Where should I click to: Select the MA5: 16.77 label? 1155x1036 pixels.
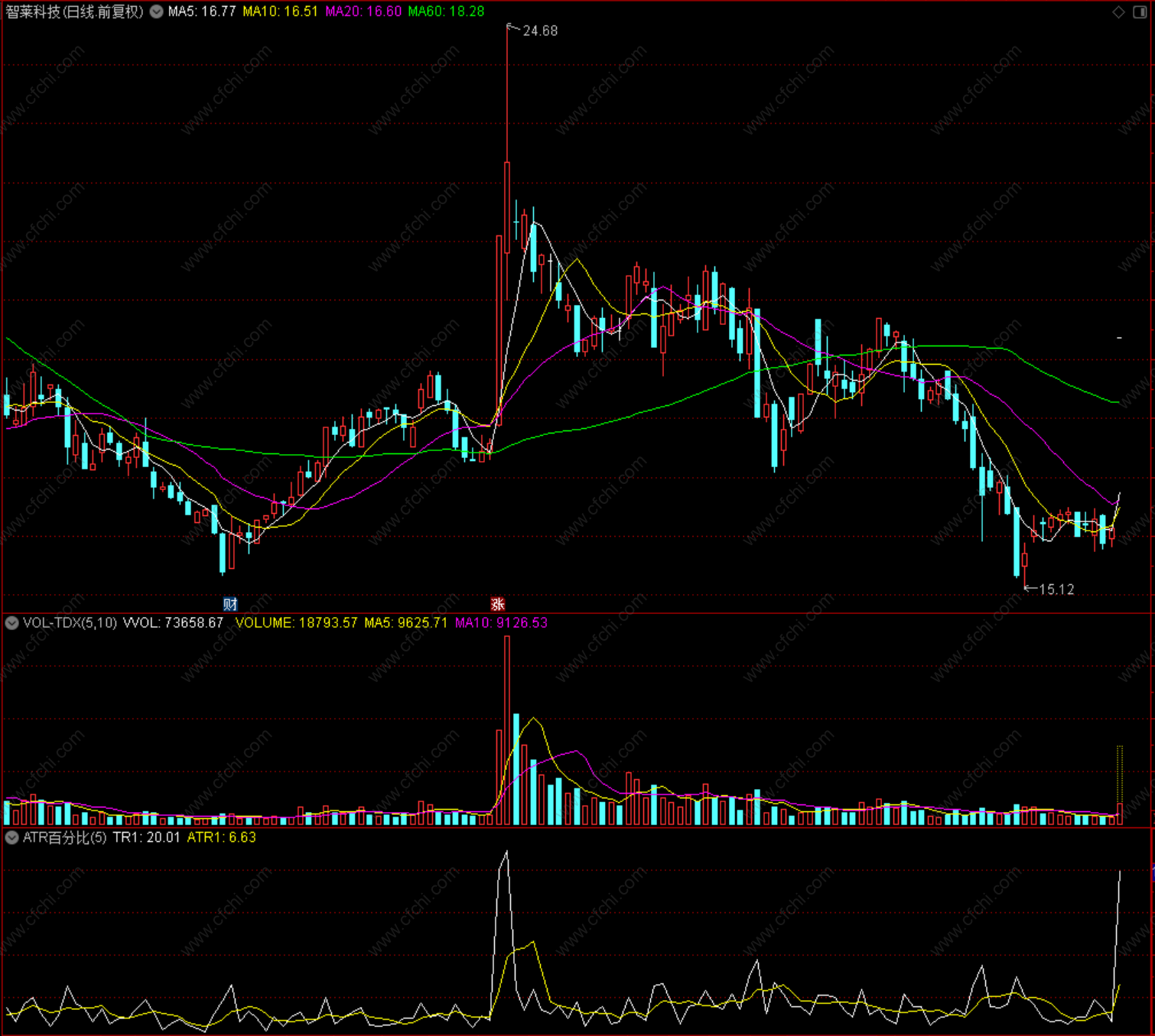point(202,11)
